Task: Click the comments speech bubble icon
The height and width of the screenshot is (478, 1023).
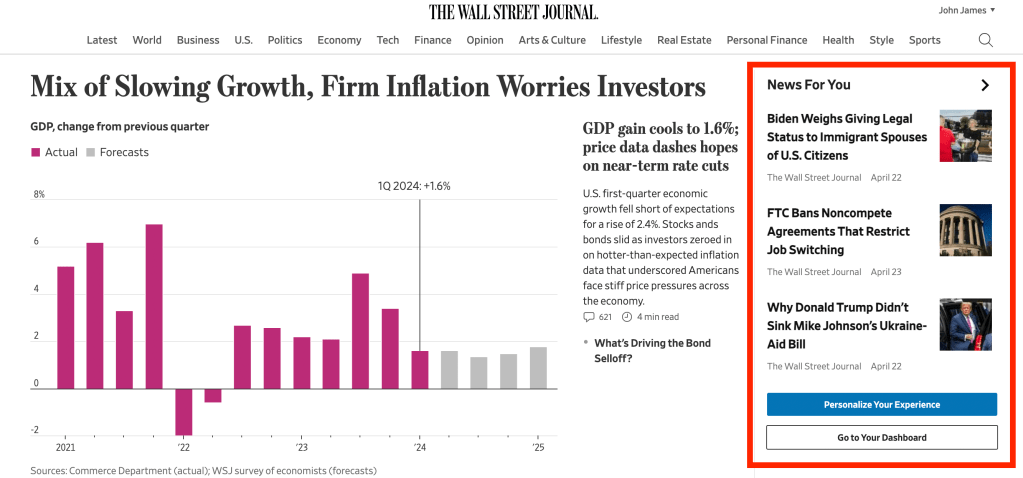Action: point(588,317)
